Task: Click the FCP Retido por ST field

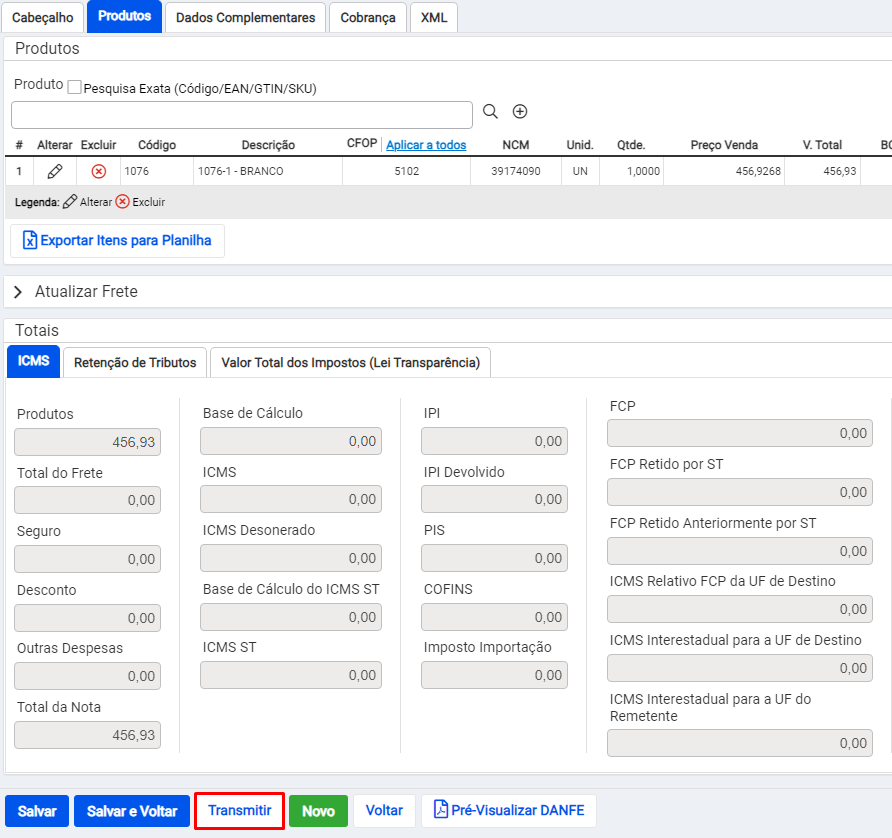Action: [740, 492]
